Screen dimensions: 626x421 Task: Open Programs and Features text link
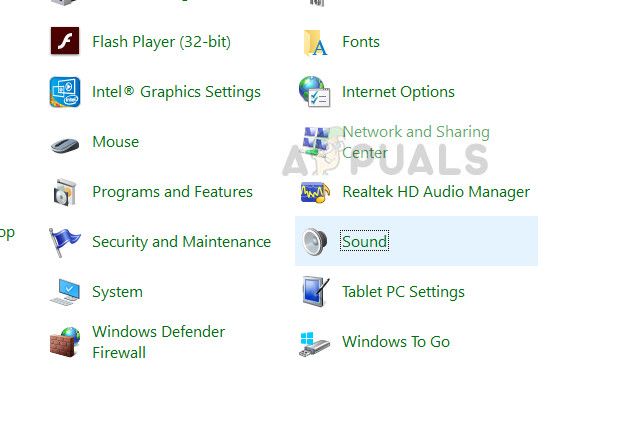172,192
